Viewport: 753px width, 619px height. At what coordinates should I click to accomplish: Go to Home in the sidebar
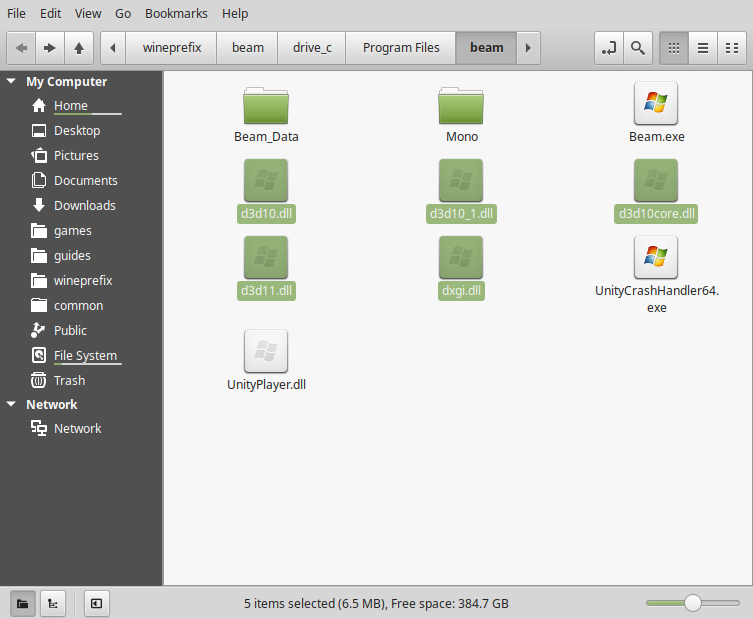click(71, 105)
